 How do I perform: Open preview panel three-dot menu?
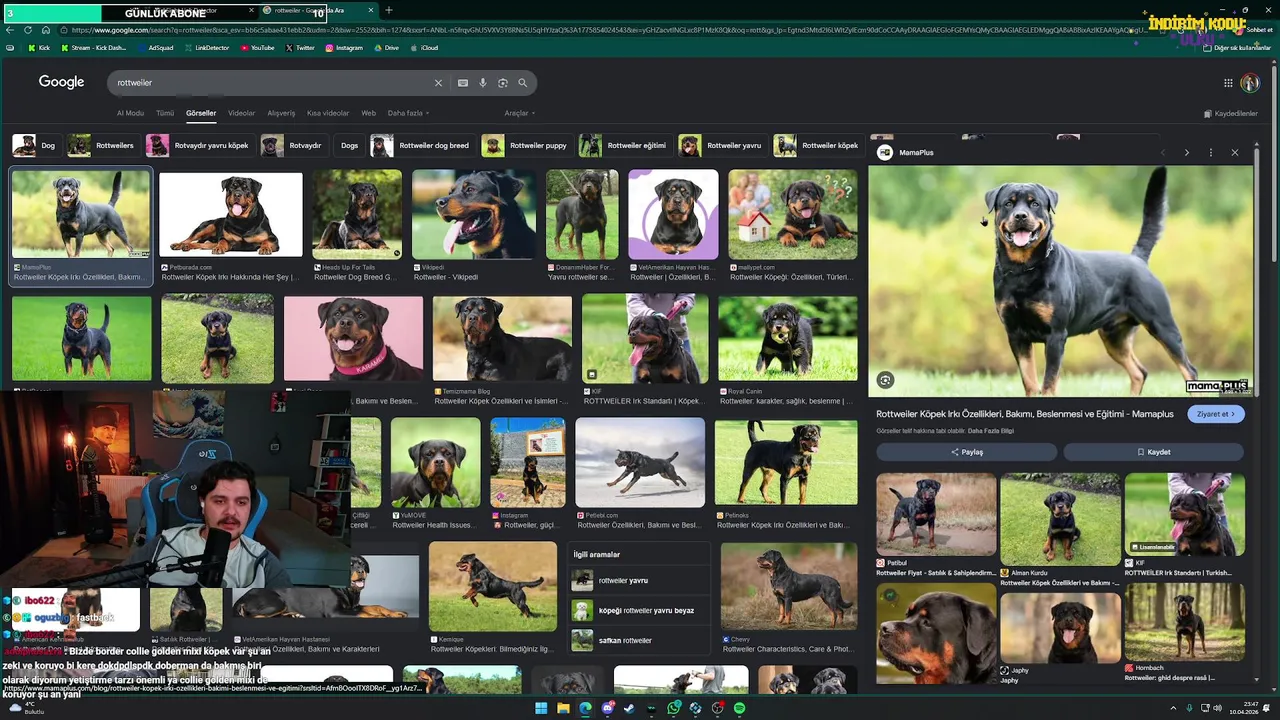click(1211, 153)
